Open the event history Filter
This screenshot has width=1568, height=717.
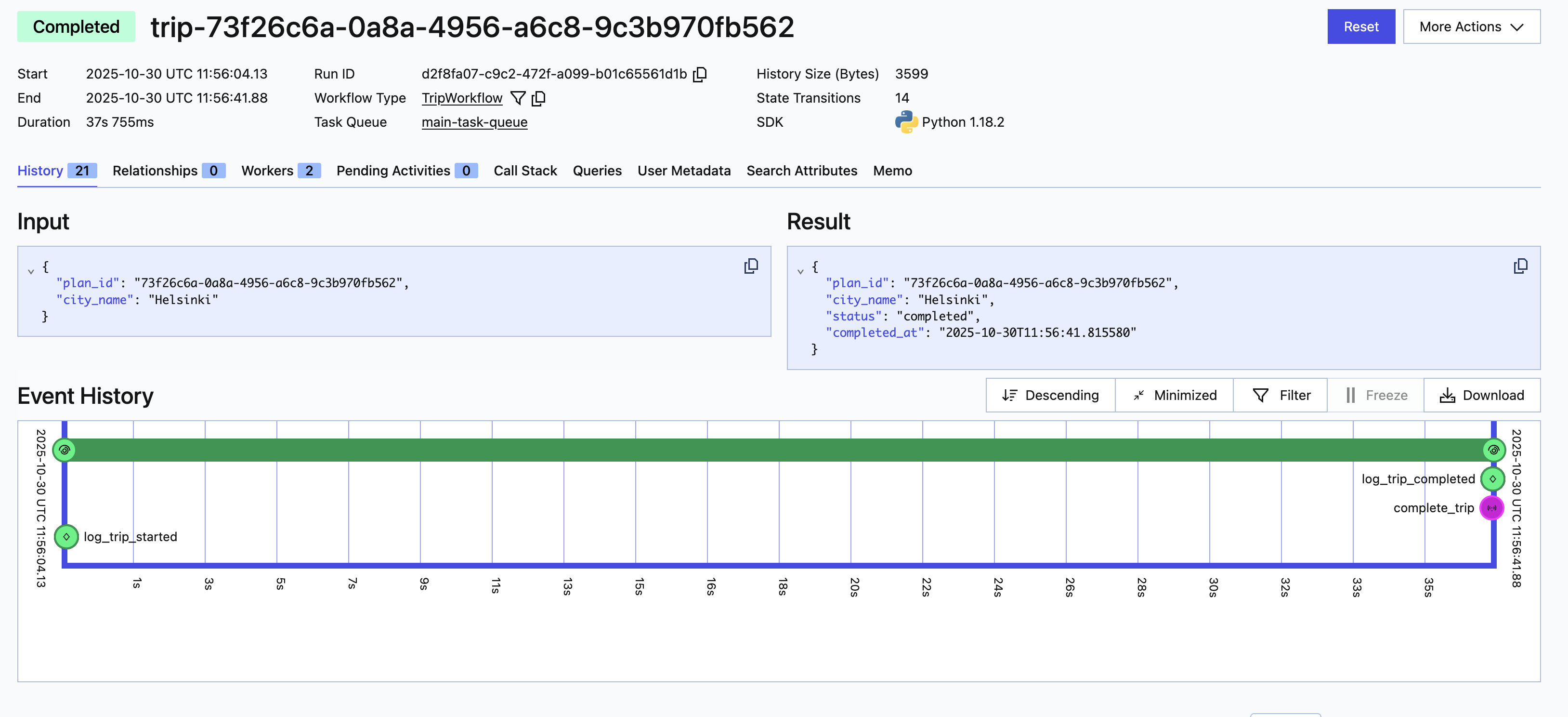1281,395
